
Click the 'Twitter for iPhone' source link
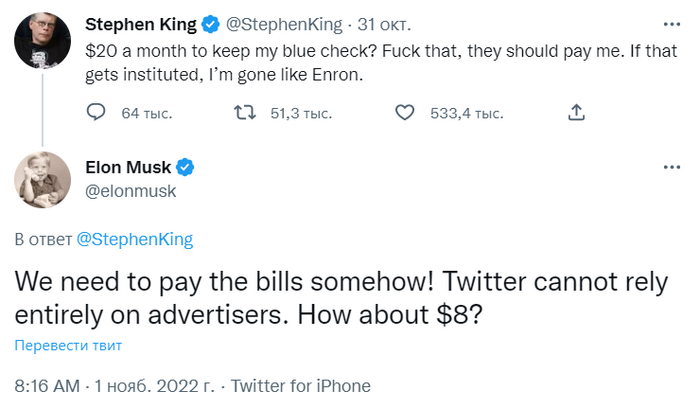300,386
